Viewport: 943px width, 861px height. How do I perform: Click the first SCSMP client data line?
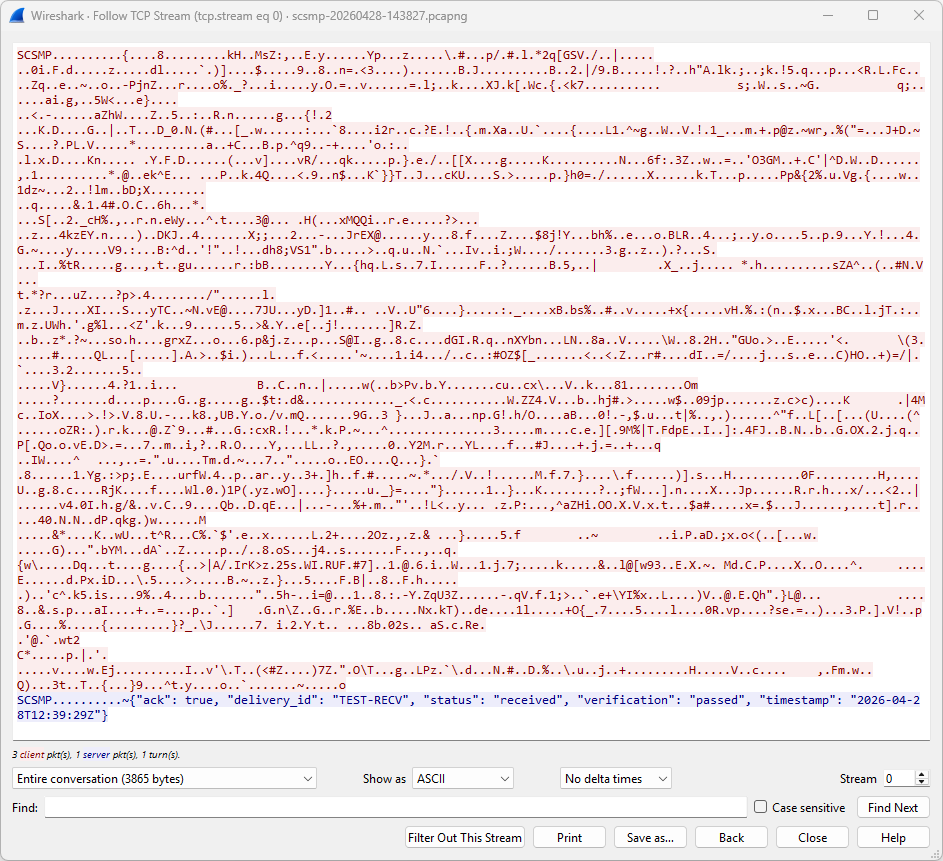pos(335,55)
